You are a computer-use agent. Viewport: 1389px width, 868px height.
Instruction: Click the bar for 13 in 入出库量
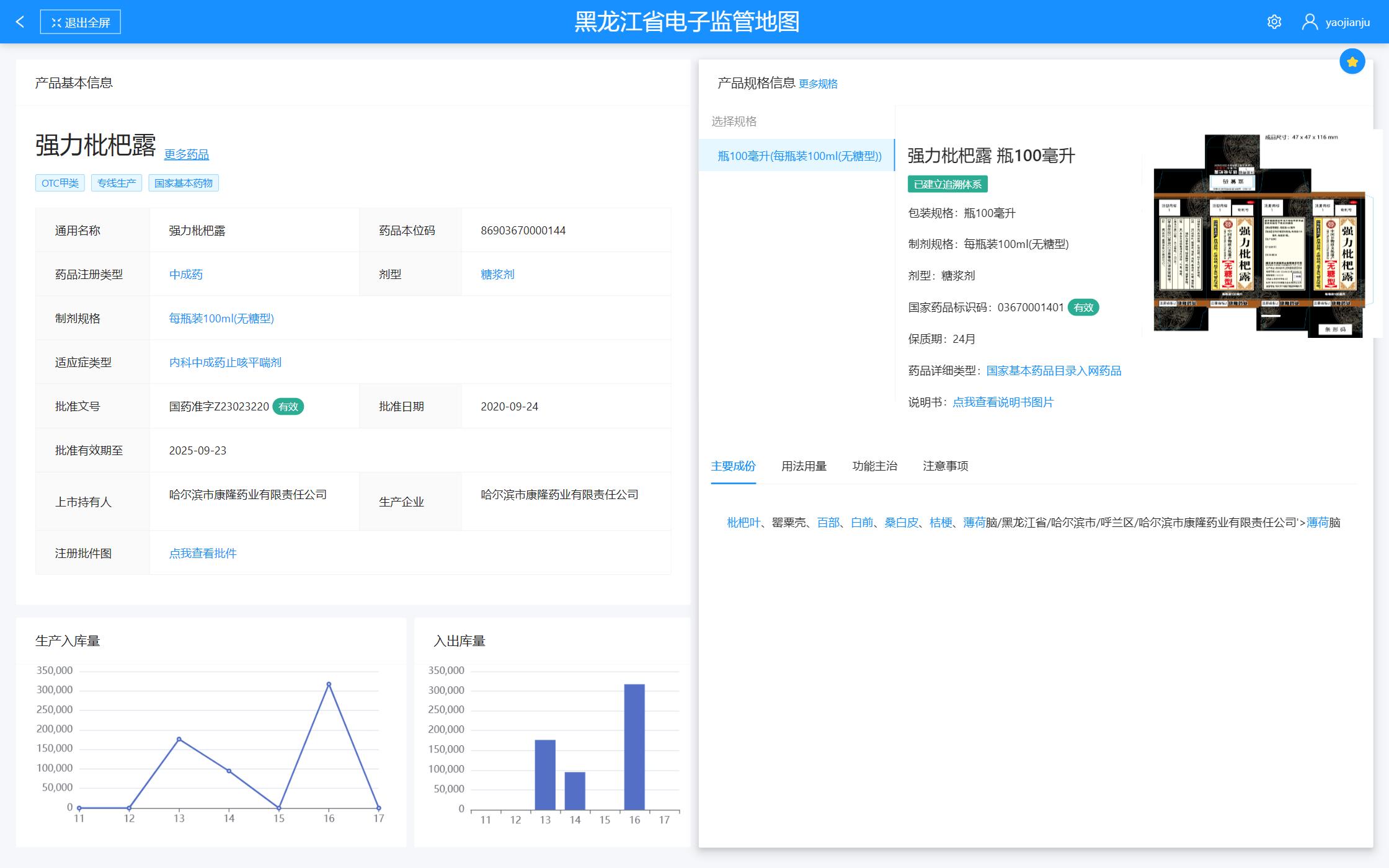click(x=545, y=775)
